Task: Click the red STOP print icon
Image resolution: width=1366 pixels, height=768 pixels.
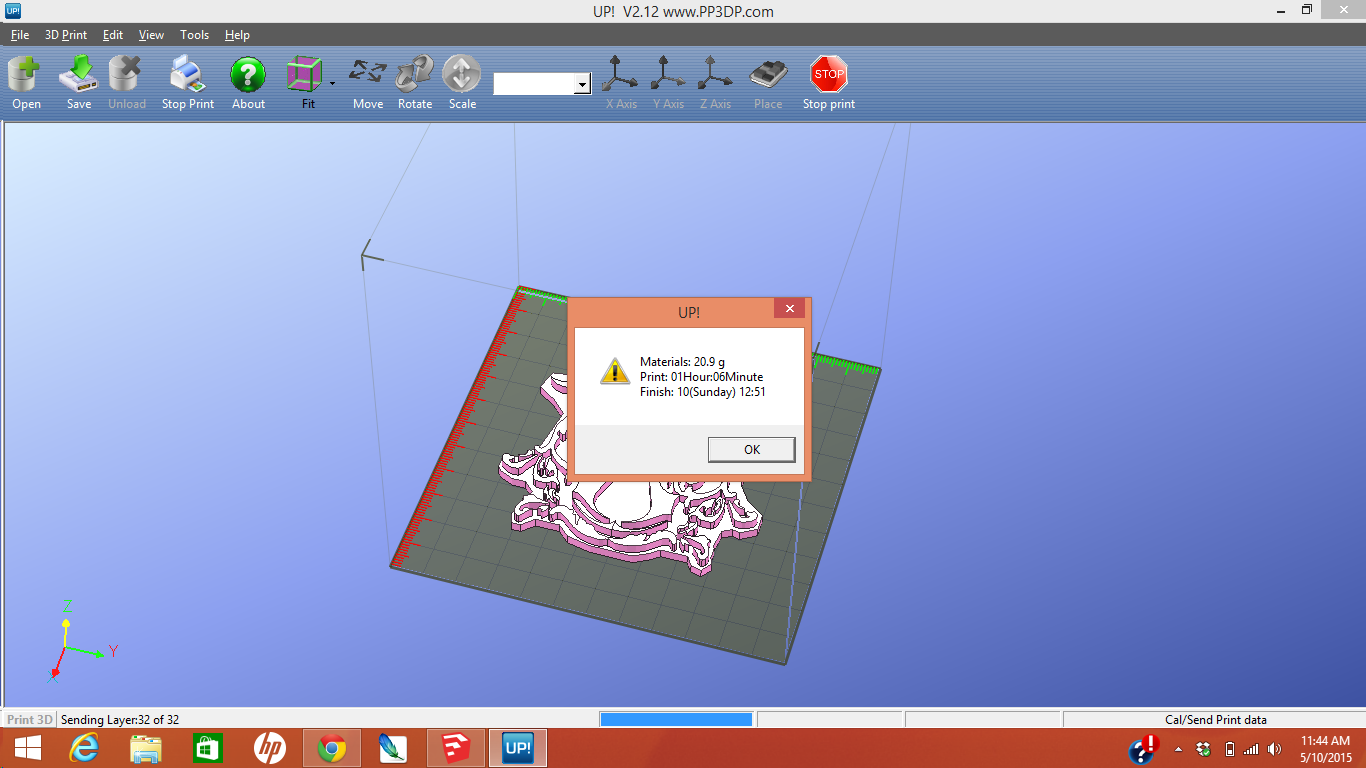Action: (x=828, y=75)
